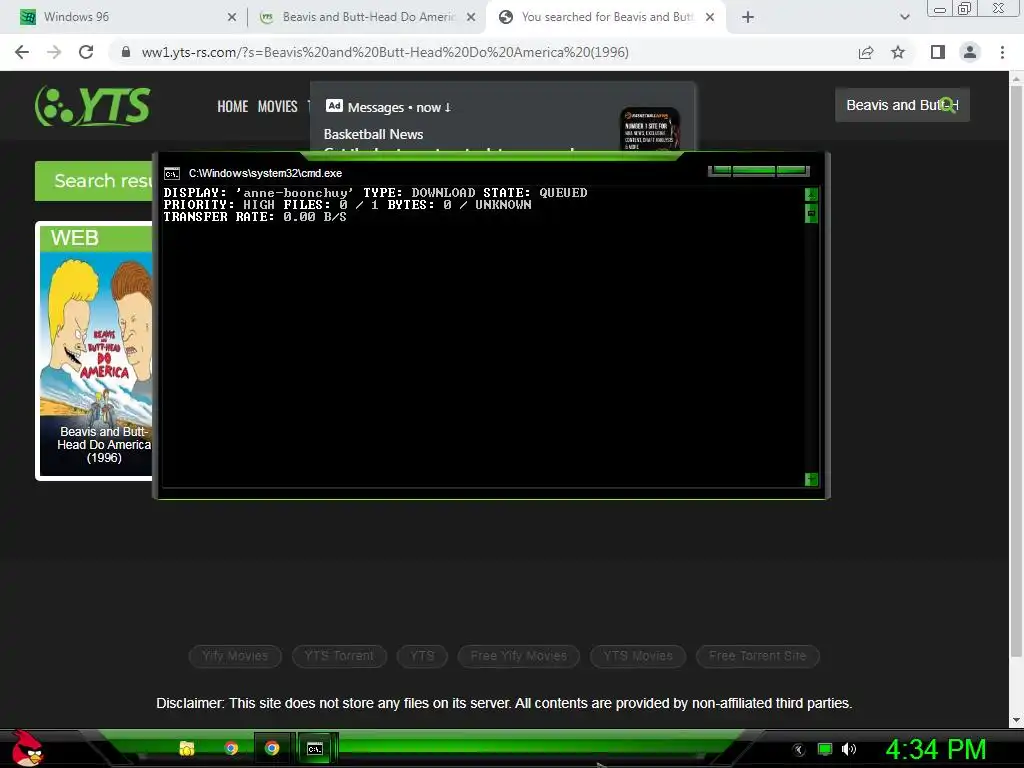Click 'Beavis and Butt-Head Do America (1996)' title
The height and width of the screenshot is (768, 1024).
click(x=104, y=445)
